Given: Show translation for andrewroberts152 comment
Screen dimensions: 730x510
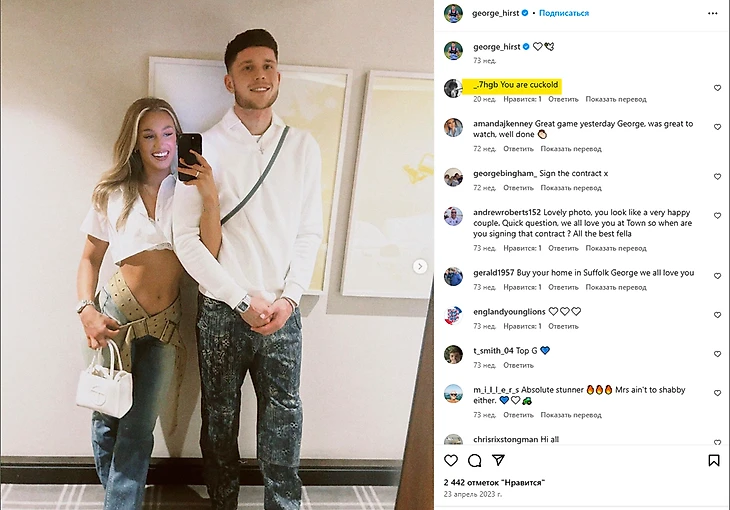Looking at the screenshot, I should [616, 248].
